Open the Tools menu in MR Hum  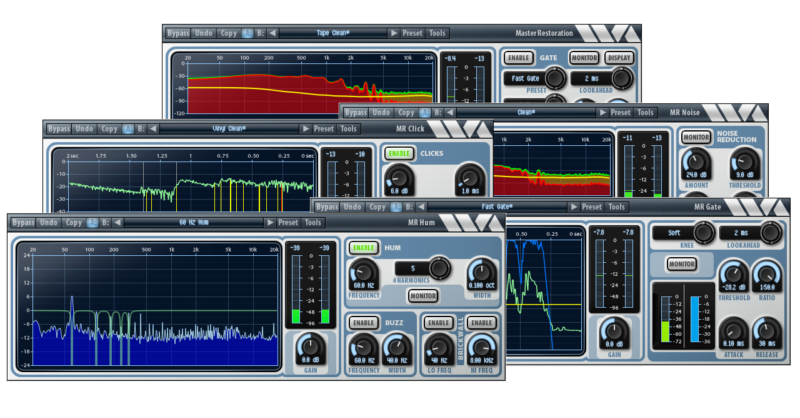(313, 223)
